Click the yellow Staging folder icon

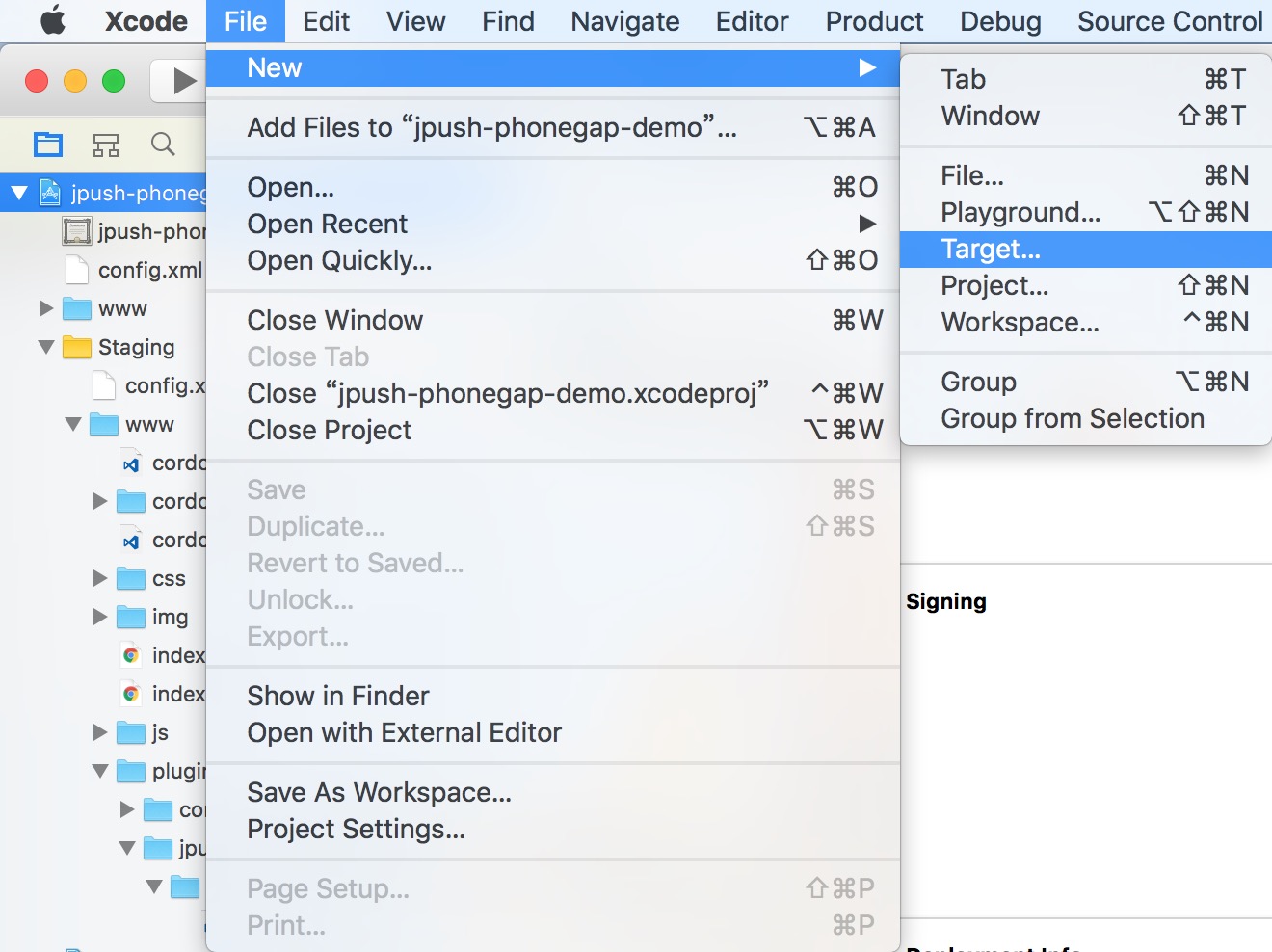tap(77, 347)
